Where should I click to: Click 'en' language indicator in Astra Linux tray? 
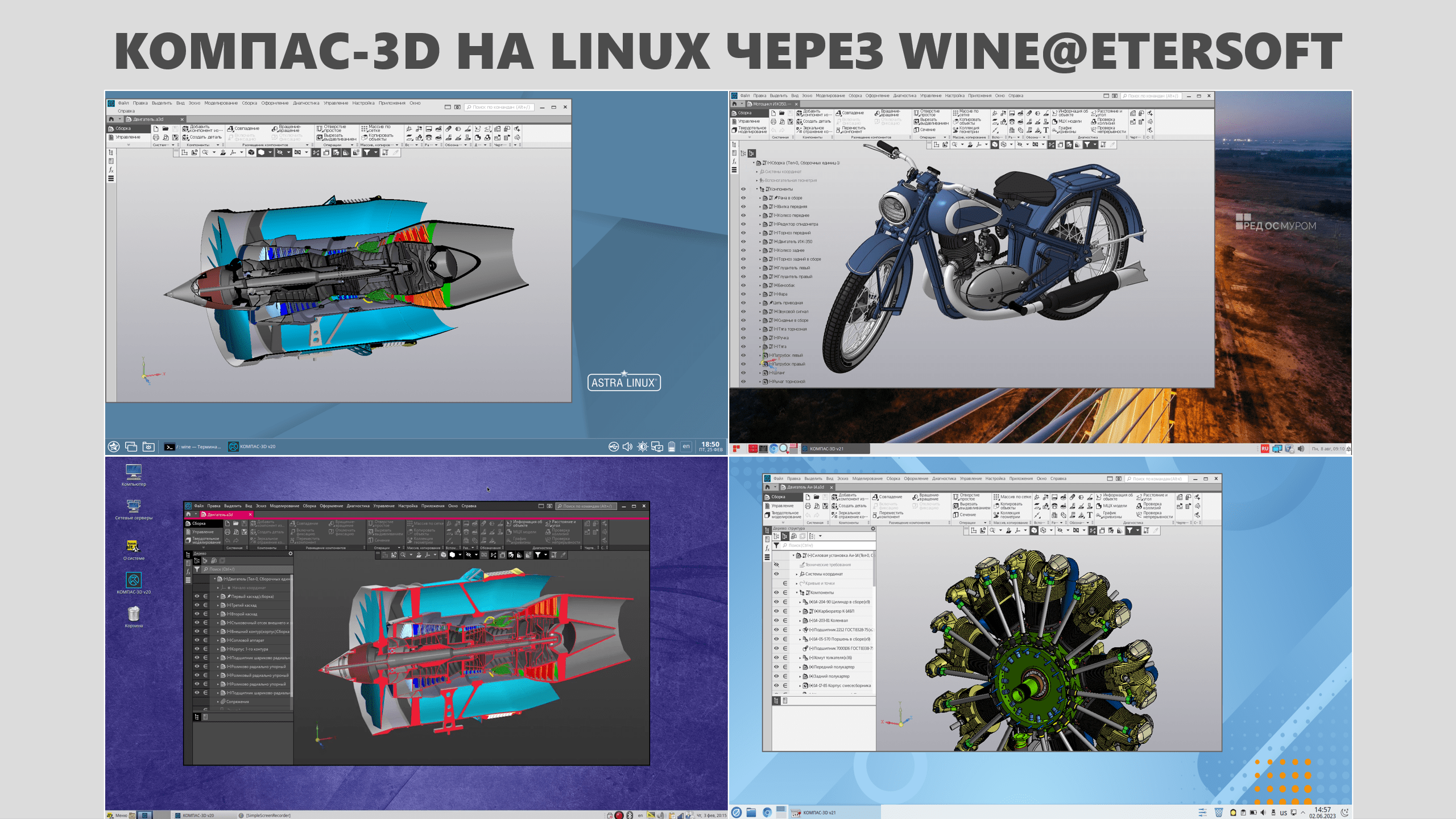click(x=686, y=446)
